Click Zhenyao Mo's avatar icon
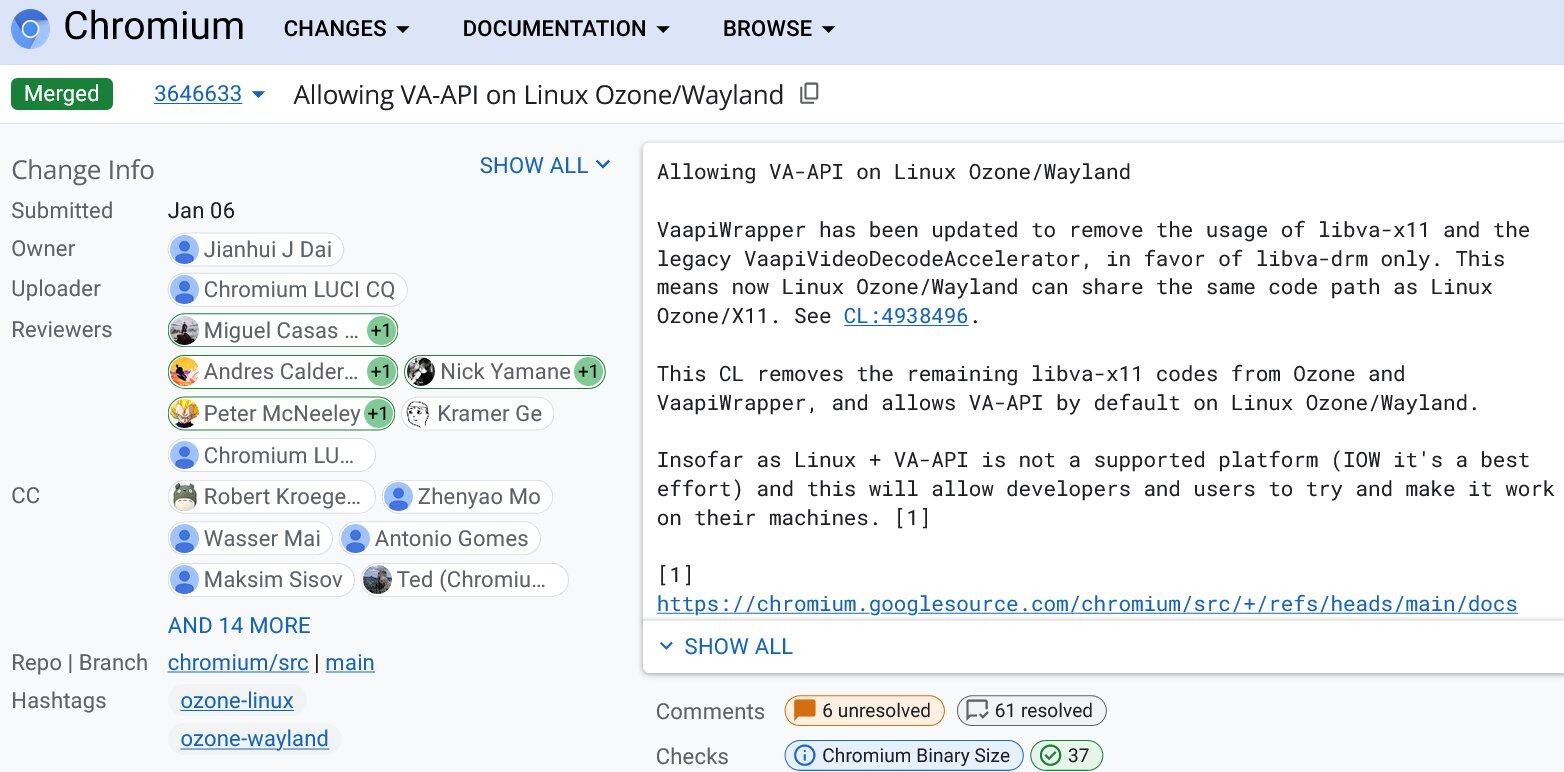Image resolution: width=1564 pixels, height=772 pixels. coord(398,497)
